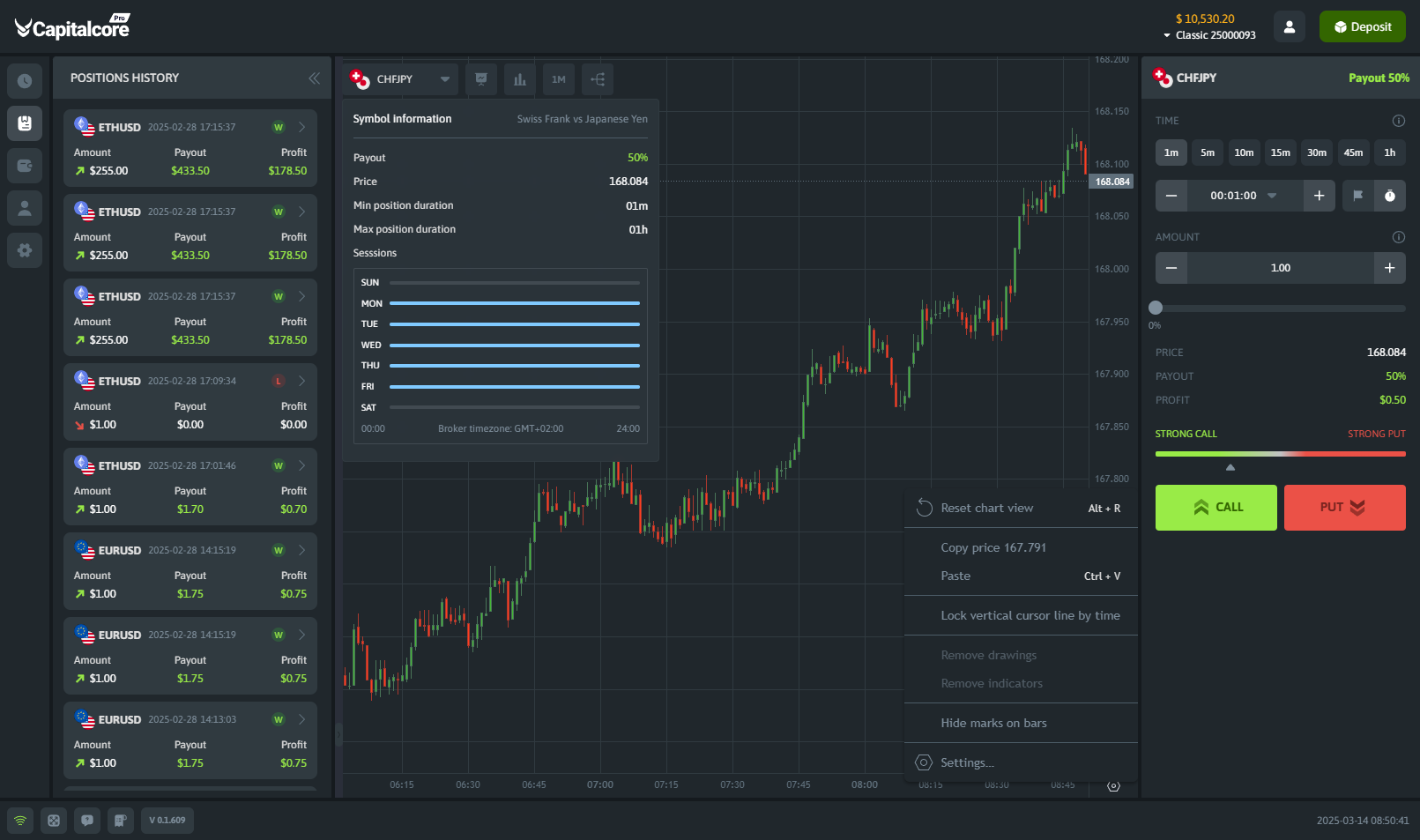
Task: Open the 00:01:00 duration dropdown
Action: 1245,196
